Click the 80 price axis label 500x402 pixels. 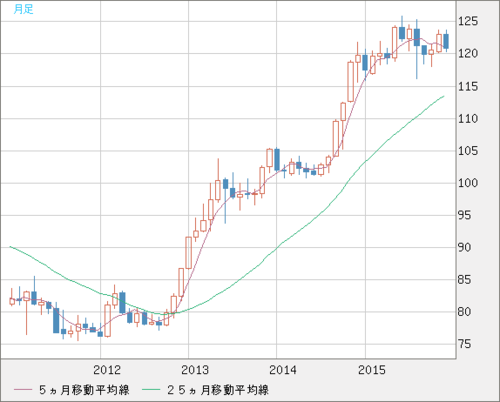[464, 312]
